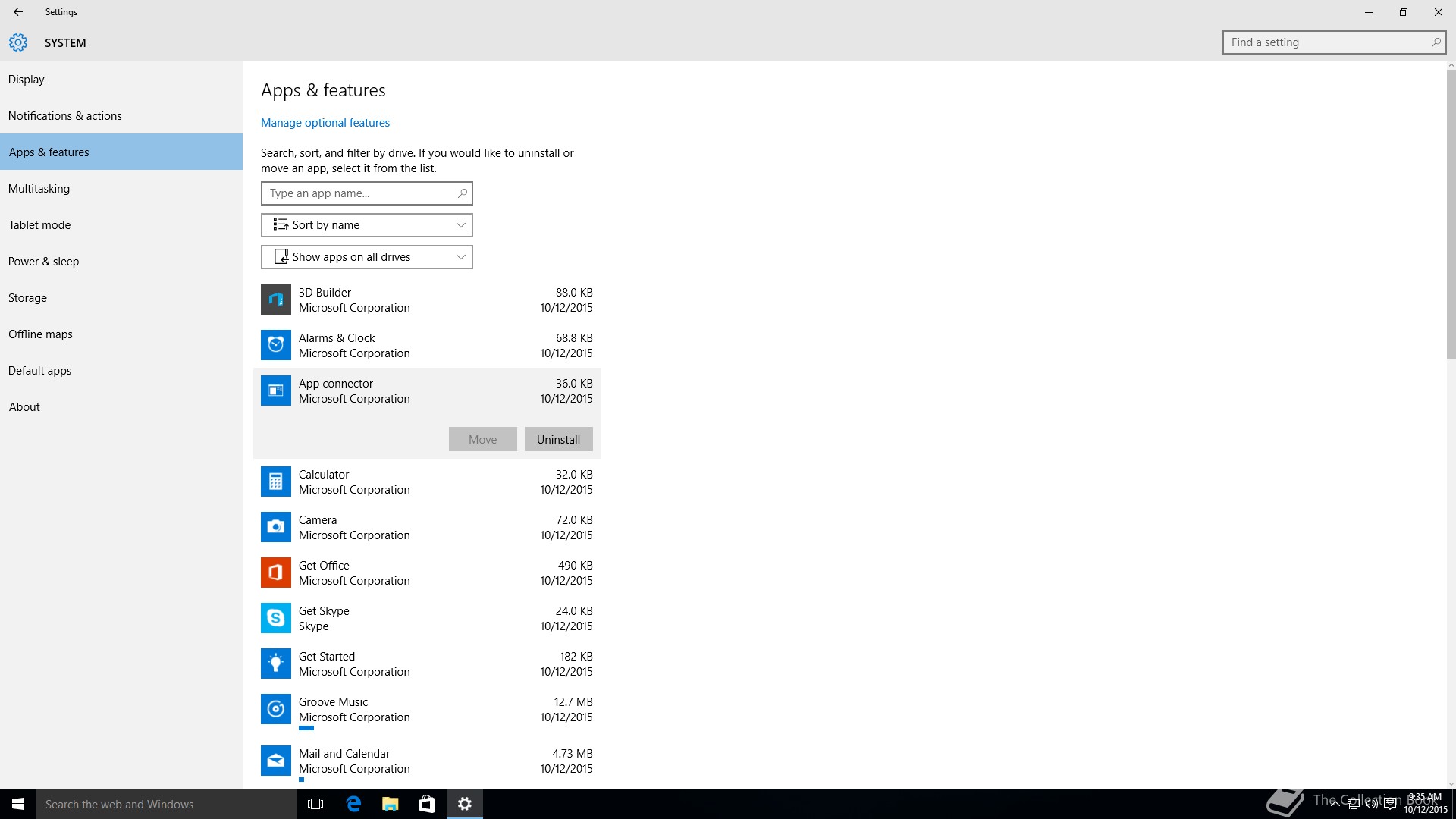This screenshot has width=1456, height=819.
Task: Click the Get Office app icon
Action: tap(276, 573)
